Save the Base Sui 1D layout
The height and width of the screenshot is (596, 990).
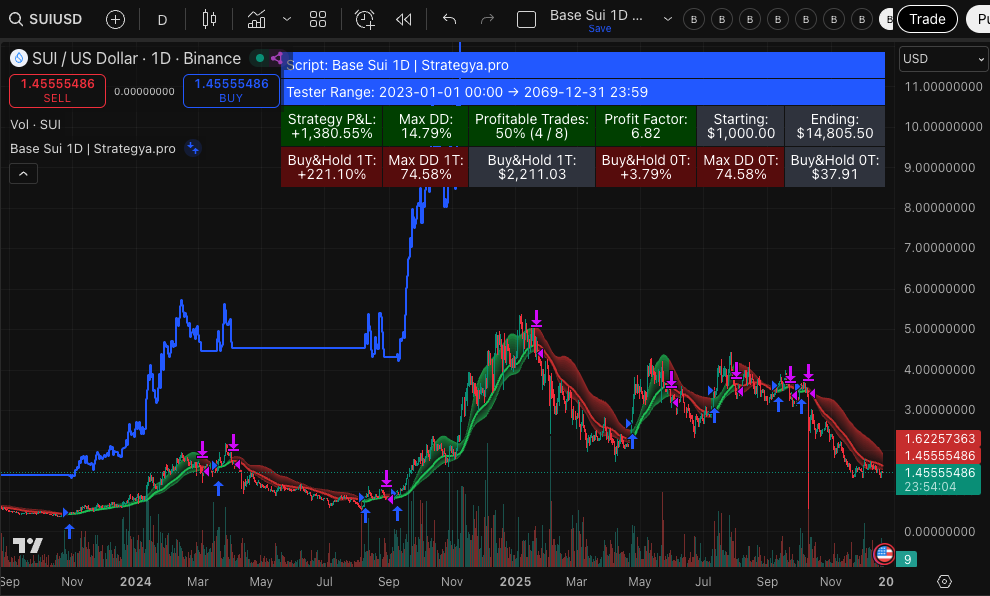click(599, 29)
